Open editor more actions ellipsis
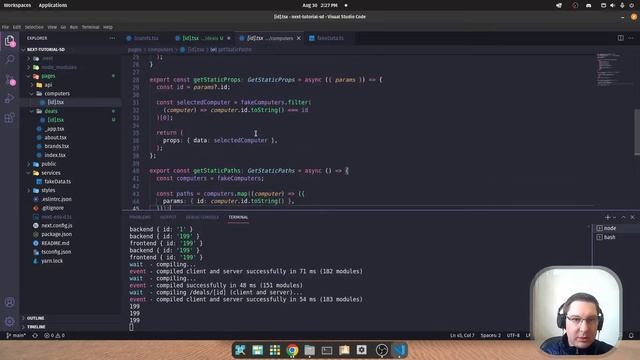 point(631,38)
